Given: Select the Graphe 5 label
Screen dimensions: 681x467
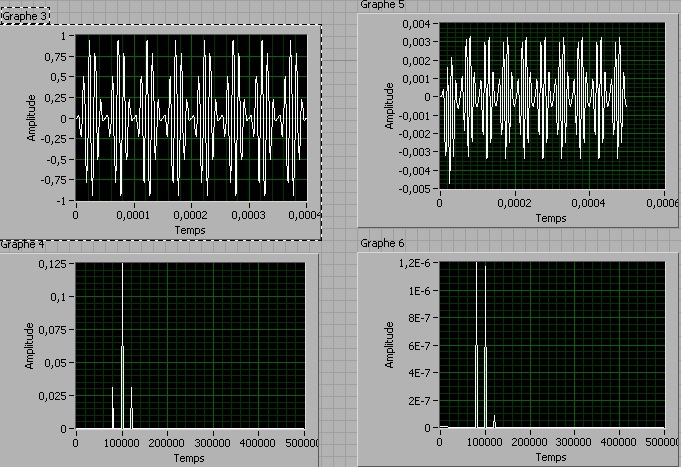Looking at the screenshot, I should (382, 4).
